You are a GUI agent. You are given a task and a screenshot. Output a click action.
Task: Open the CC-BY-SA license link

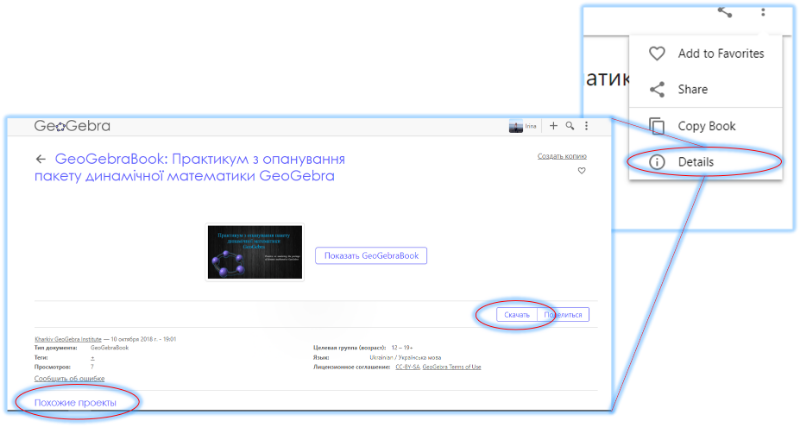click(x=407, y=367)
